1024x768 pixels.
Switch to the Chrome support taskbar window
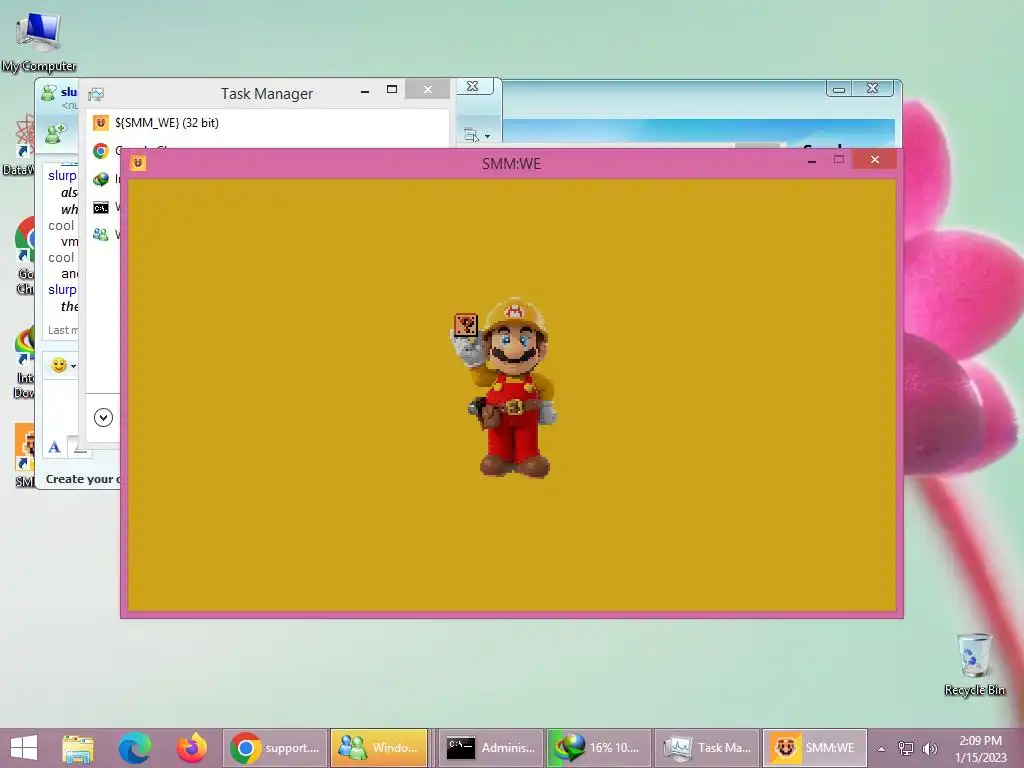click(x=275, y=748)
